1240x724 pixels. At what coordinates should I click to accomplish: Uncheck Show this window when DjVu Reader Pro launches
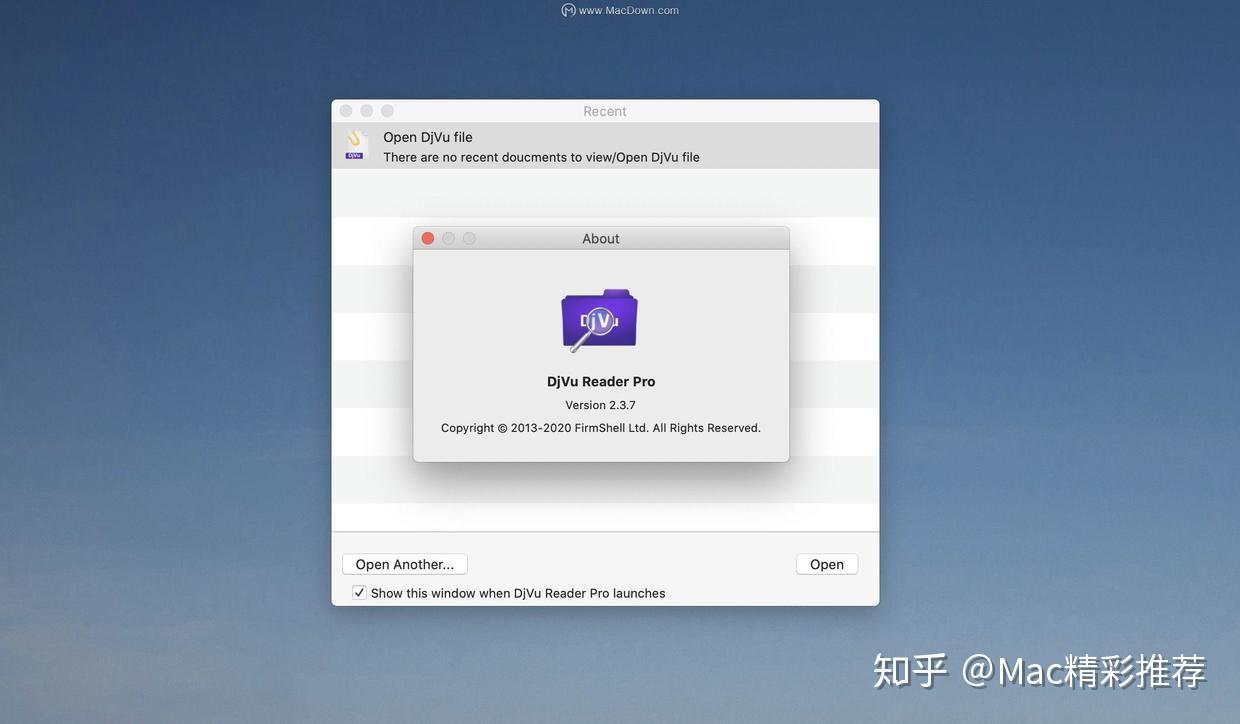[x=358, y=592]
